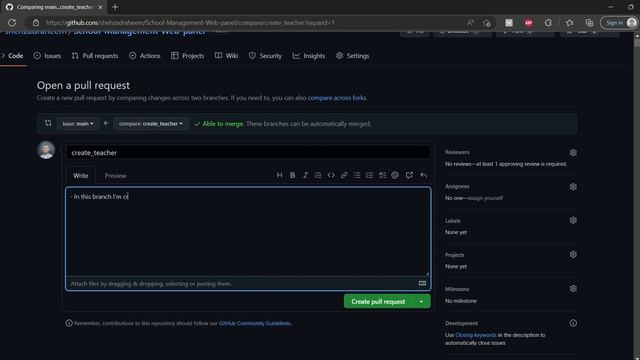Screen dimensions: 640x360
Task: Open browser Favorites toolbar icon
Action: pos(569,23)
